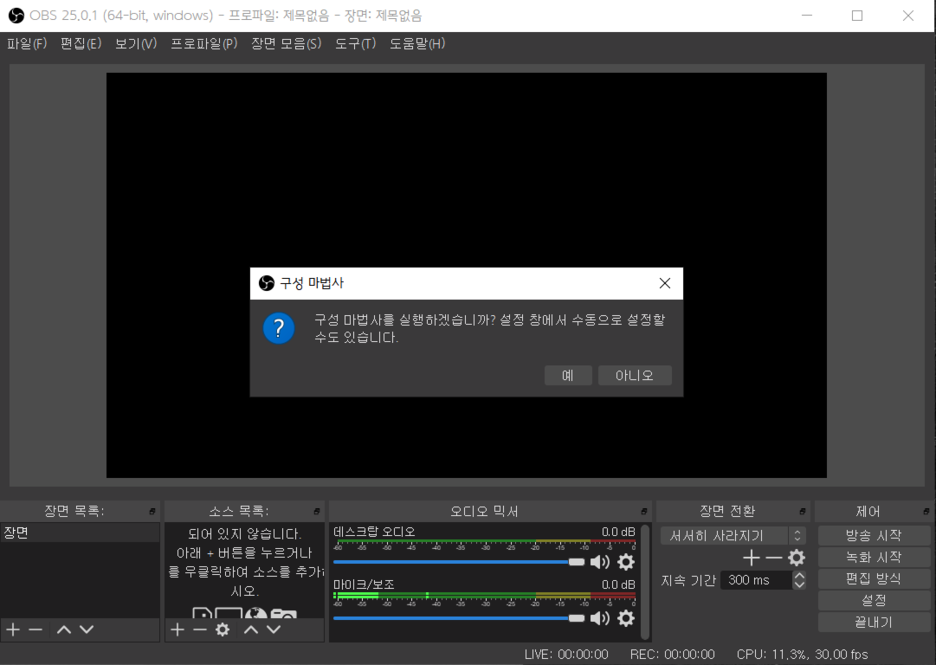The height and width of the screenshot is (665, 936).
Task: Mute 마이크/보조 speaker icon
Action: pyautogui.click(x=600, y=618)
